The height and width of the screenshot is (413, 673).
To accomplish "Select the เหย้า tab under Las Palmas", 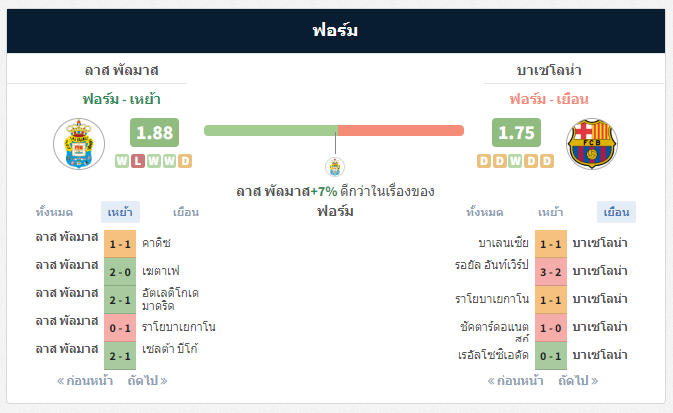I will point(120,212).
